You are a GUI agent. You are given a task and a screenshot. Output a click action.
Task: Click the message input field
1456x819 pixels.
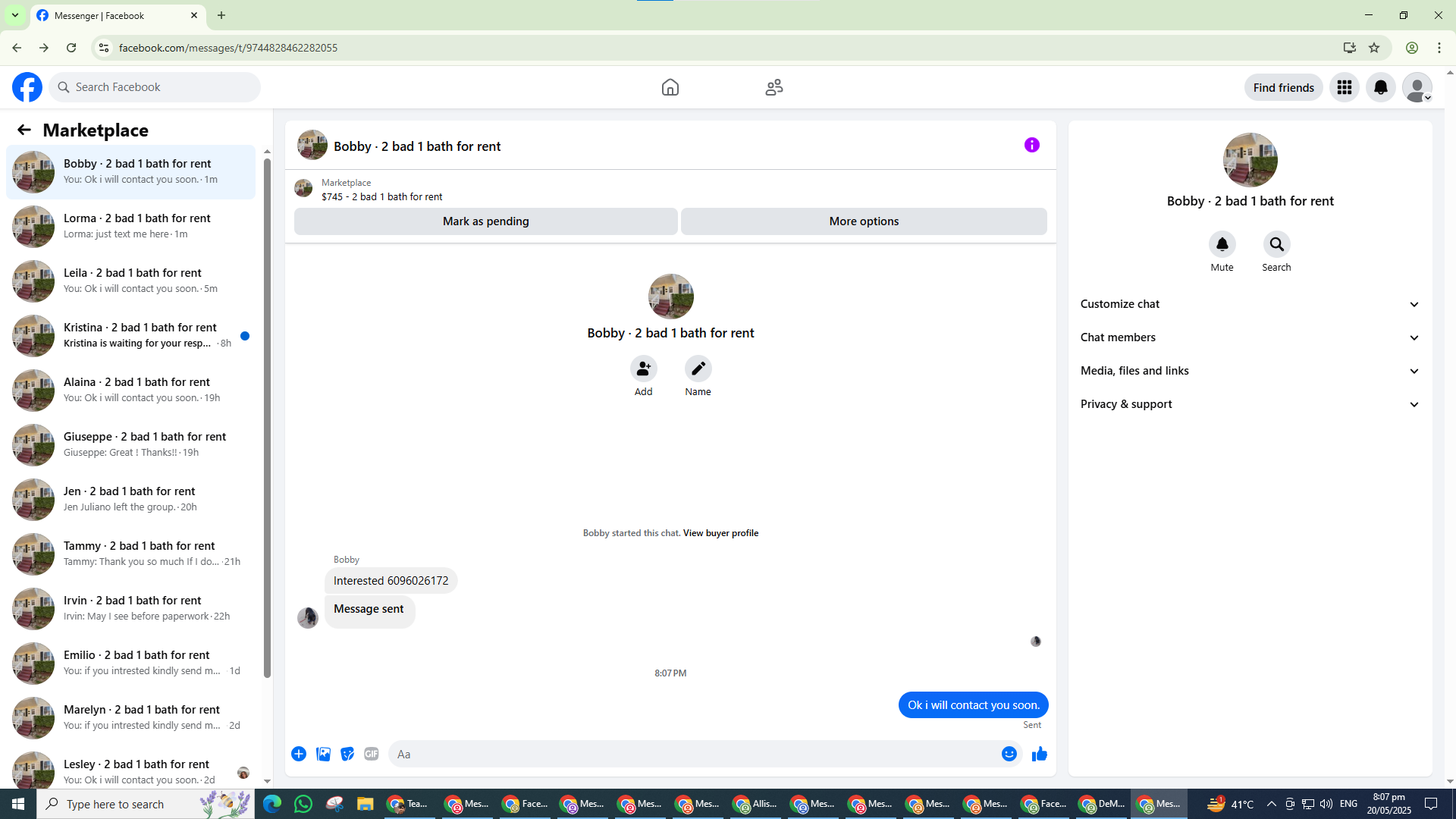pos(694,754)
